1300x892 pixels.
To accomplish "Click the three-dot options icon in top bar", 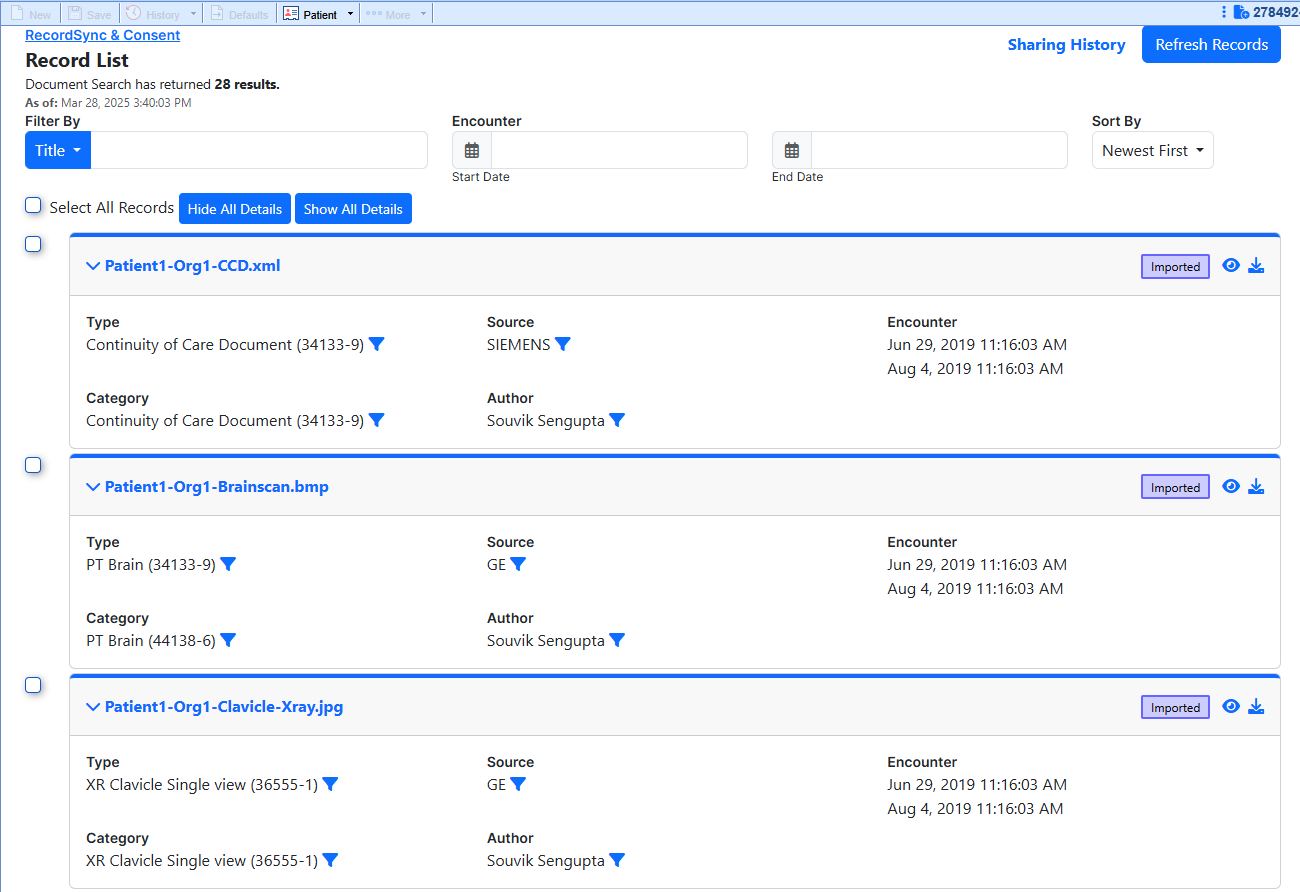I will coord(1224,12).
